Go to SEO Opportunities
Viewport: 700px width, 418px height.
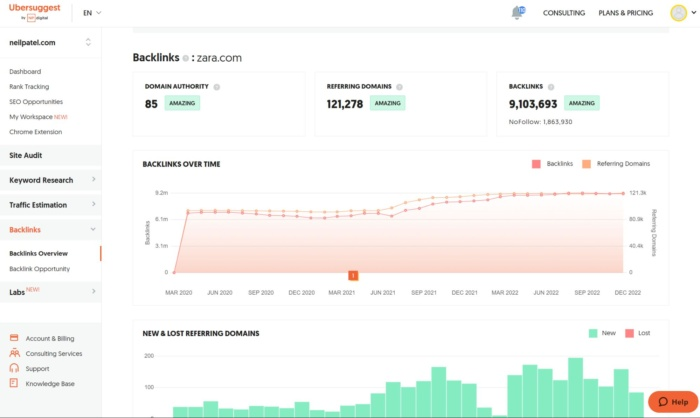pyautogui.click(x=36, y=102)
